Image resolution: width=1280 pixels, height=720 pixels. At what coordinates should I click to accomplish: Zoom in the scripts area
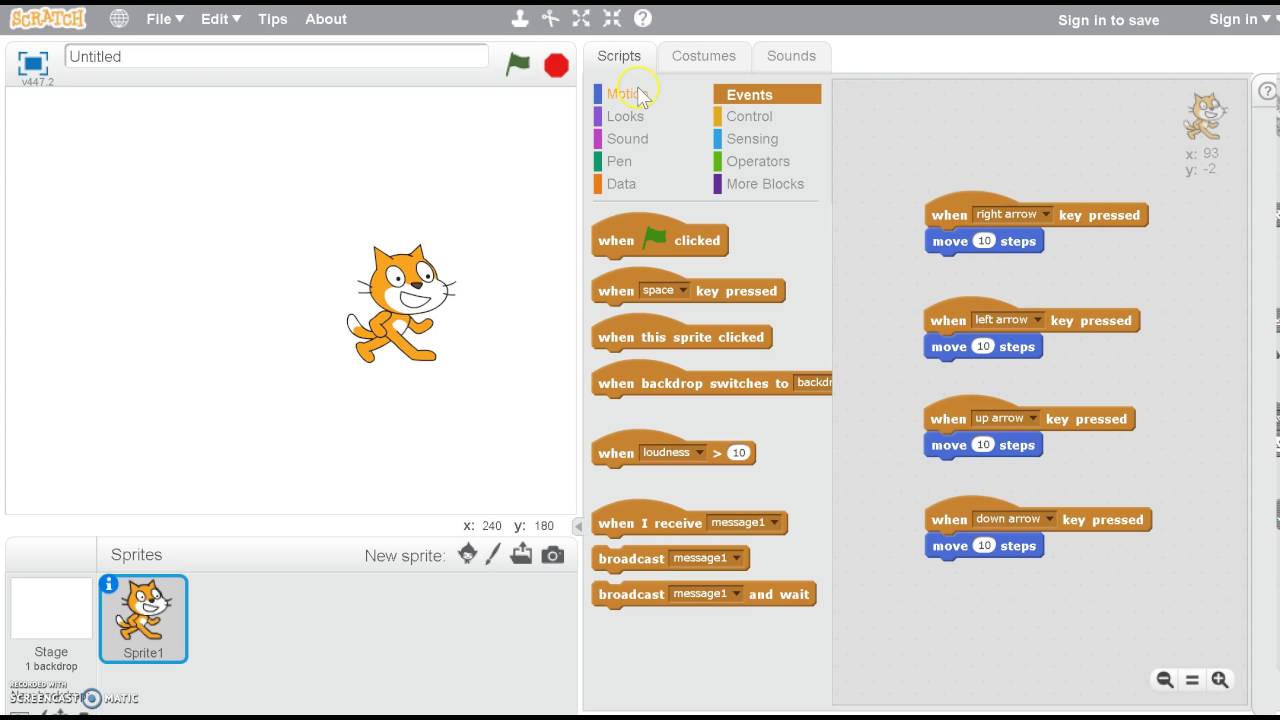(1220, 680)
